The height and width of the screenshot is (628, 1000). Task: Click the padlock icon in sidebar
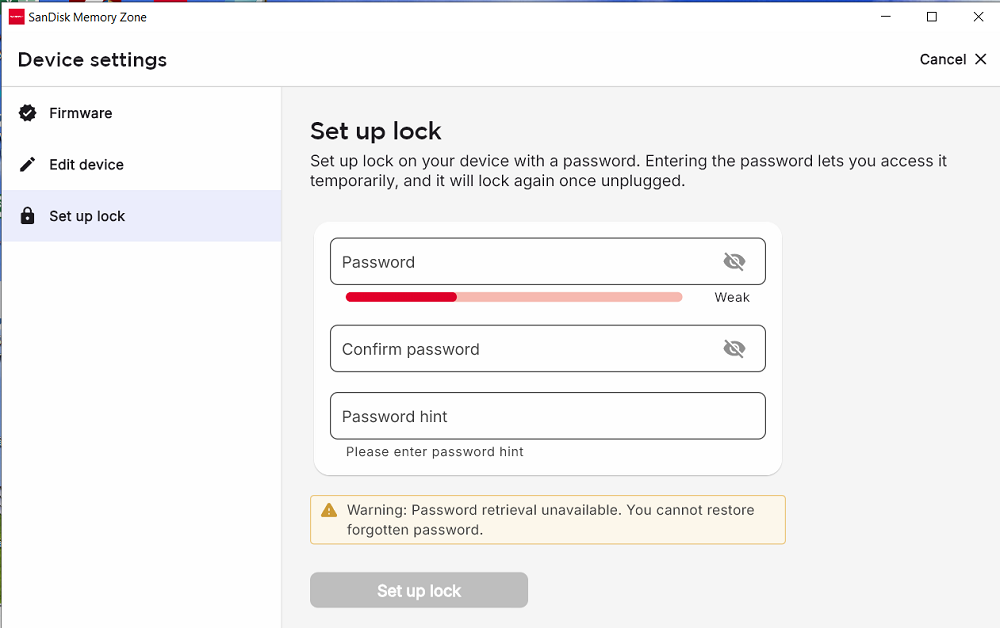coord(27,215)
